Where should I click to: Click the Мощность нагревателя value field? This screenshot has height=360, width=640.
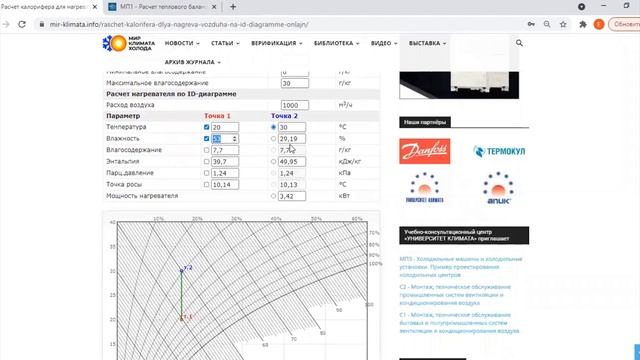point(292,196)
